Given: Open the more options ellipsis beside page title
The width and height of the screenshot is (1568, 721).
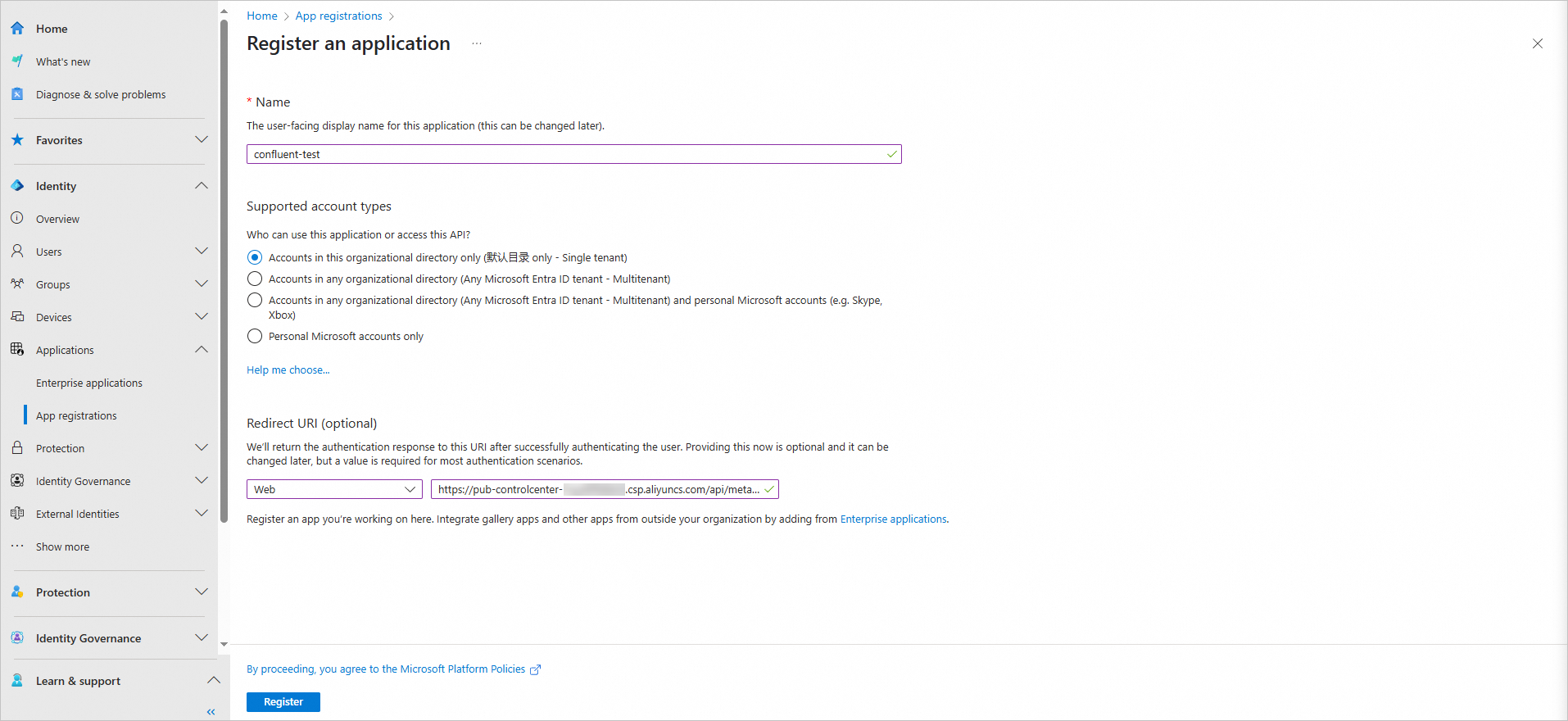Looking at the screenshot, I should point(477,43).
